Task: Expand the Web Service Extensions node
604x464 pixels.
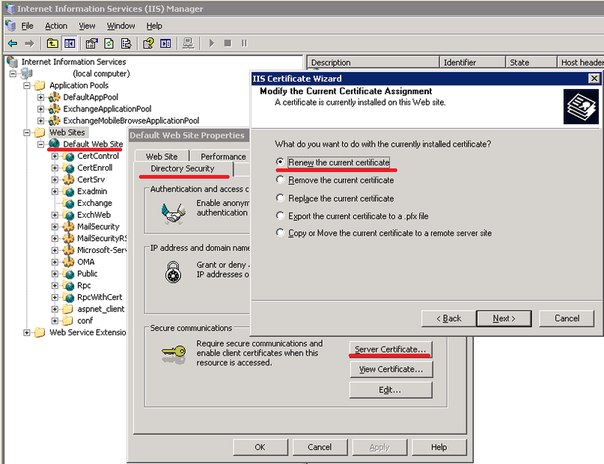Action: pos(27,332)
